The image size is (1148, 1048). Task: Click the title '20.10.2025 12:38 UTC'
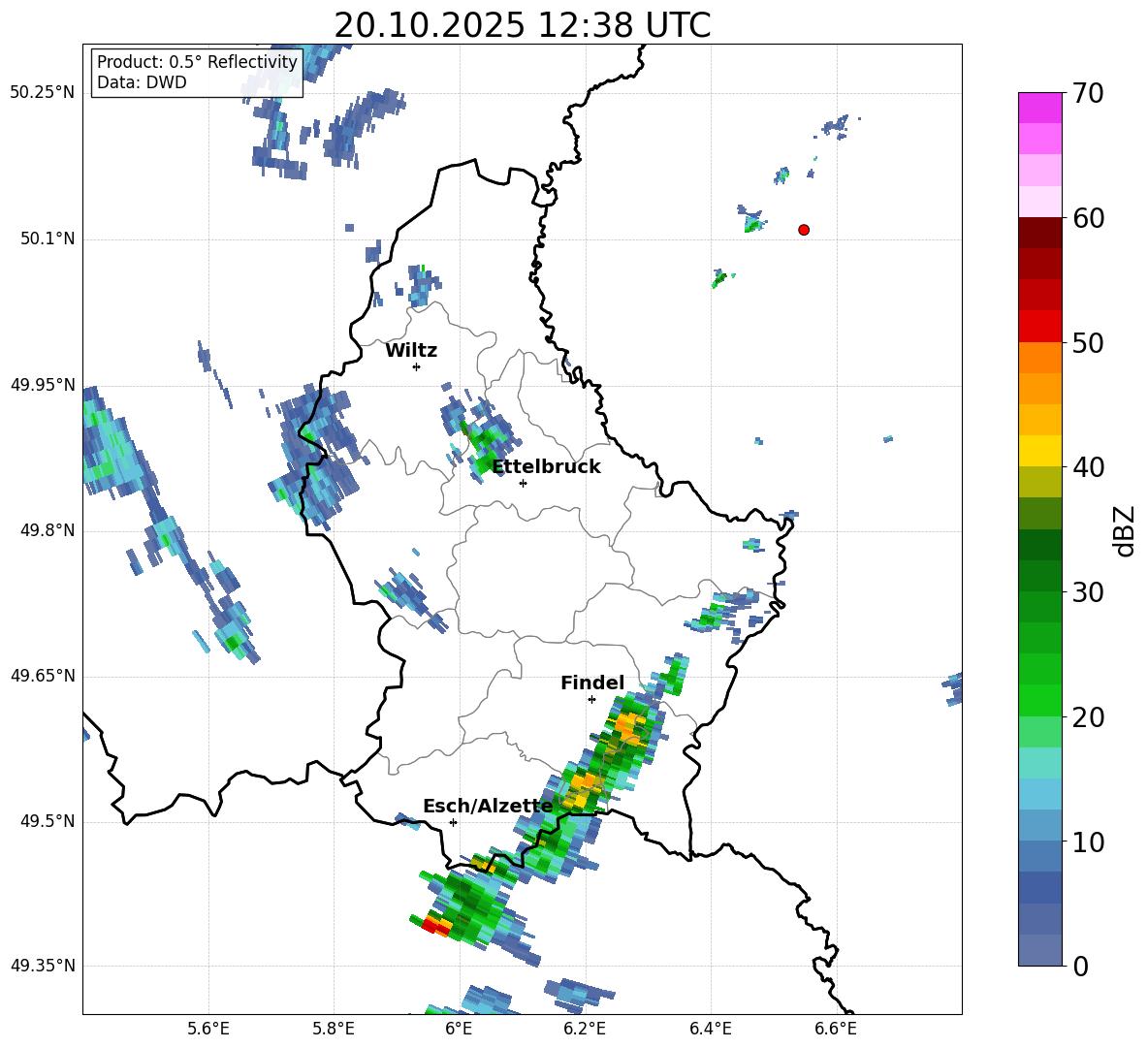point(522,25)
